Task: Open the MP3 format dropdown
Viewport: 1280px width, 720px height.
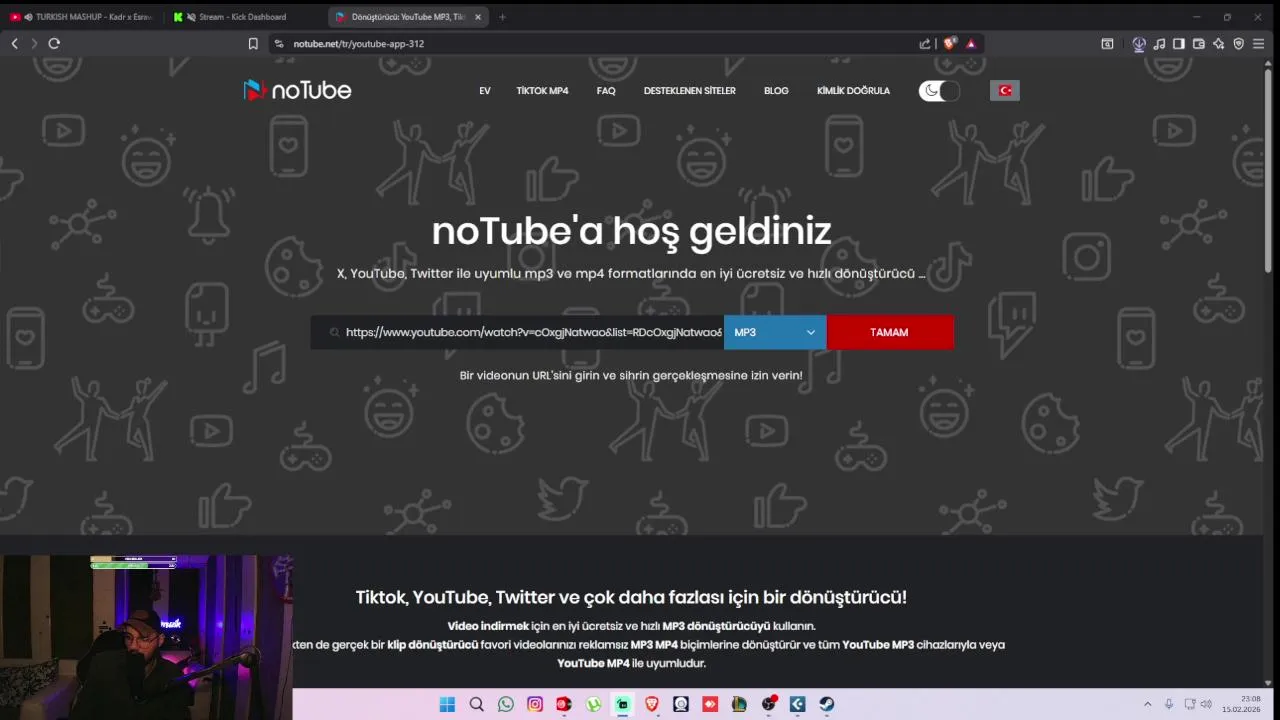Action: [x=775, y=332]
